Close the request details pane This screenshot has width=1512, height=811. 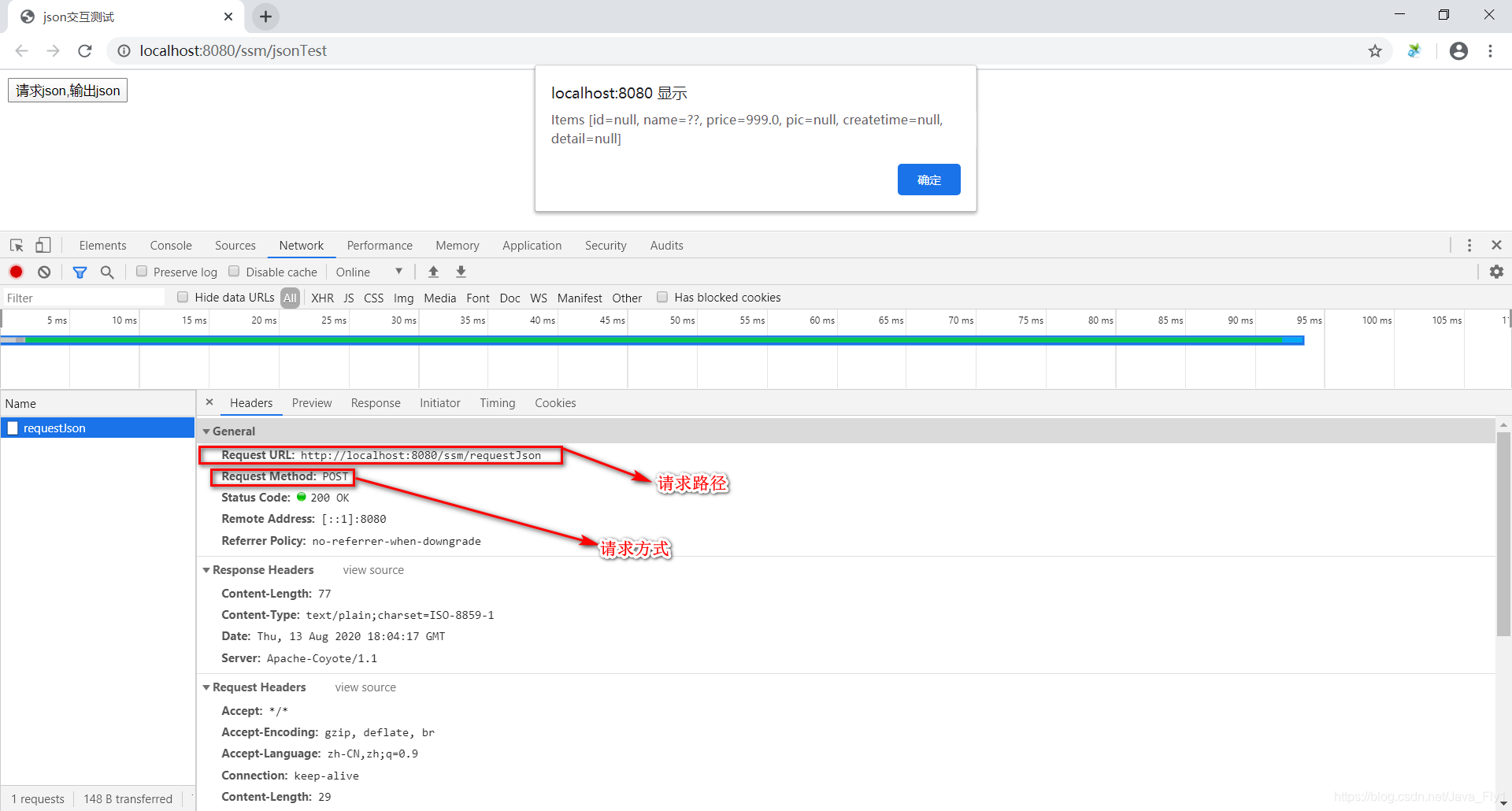point(209,402)
